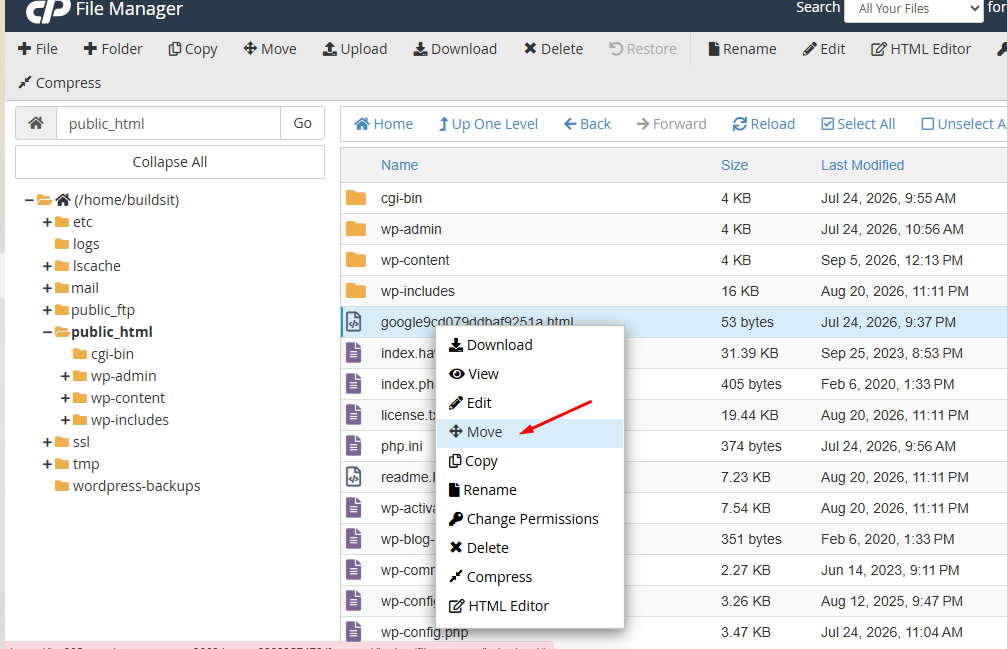Expand the tmp folder in tree
This screenshot has width=1007, height=649.
[47, 464]
